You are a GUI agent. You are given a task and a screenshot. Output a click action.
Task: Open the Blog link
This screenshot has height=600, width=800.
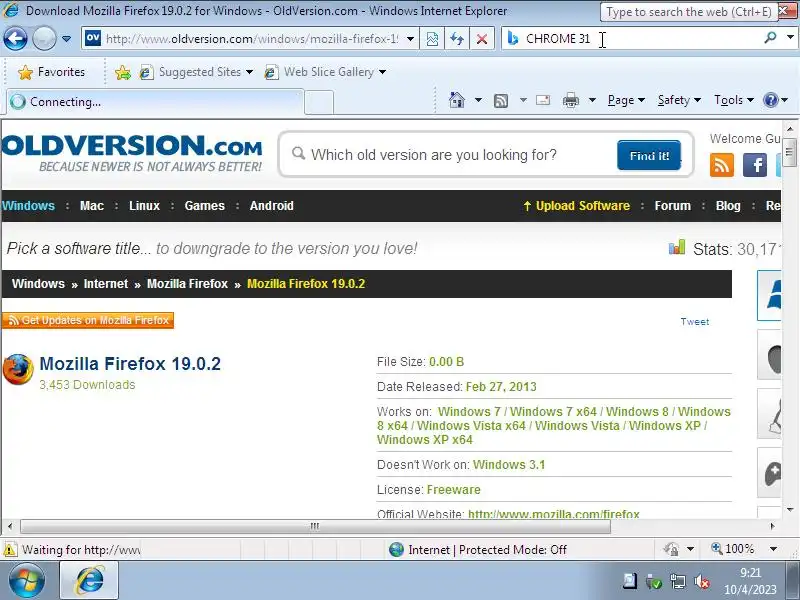tap(728, 206)
